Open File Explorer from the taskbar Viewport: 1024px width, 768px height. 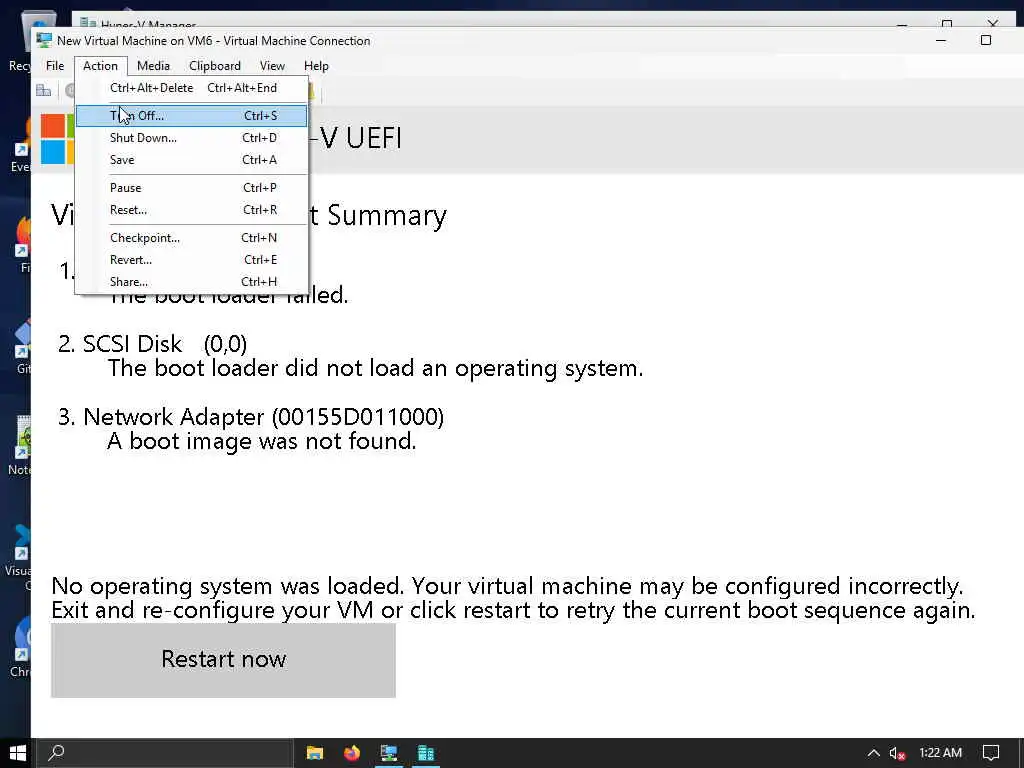coord(315,753)
